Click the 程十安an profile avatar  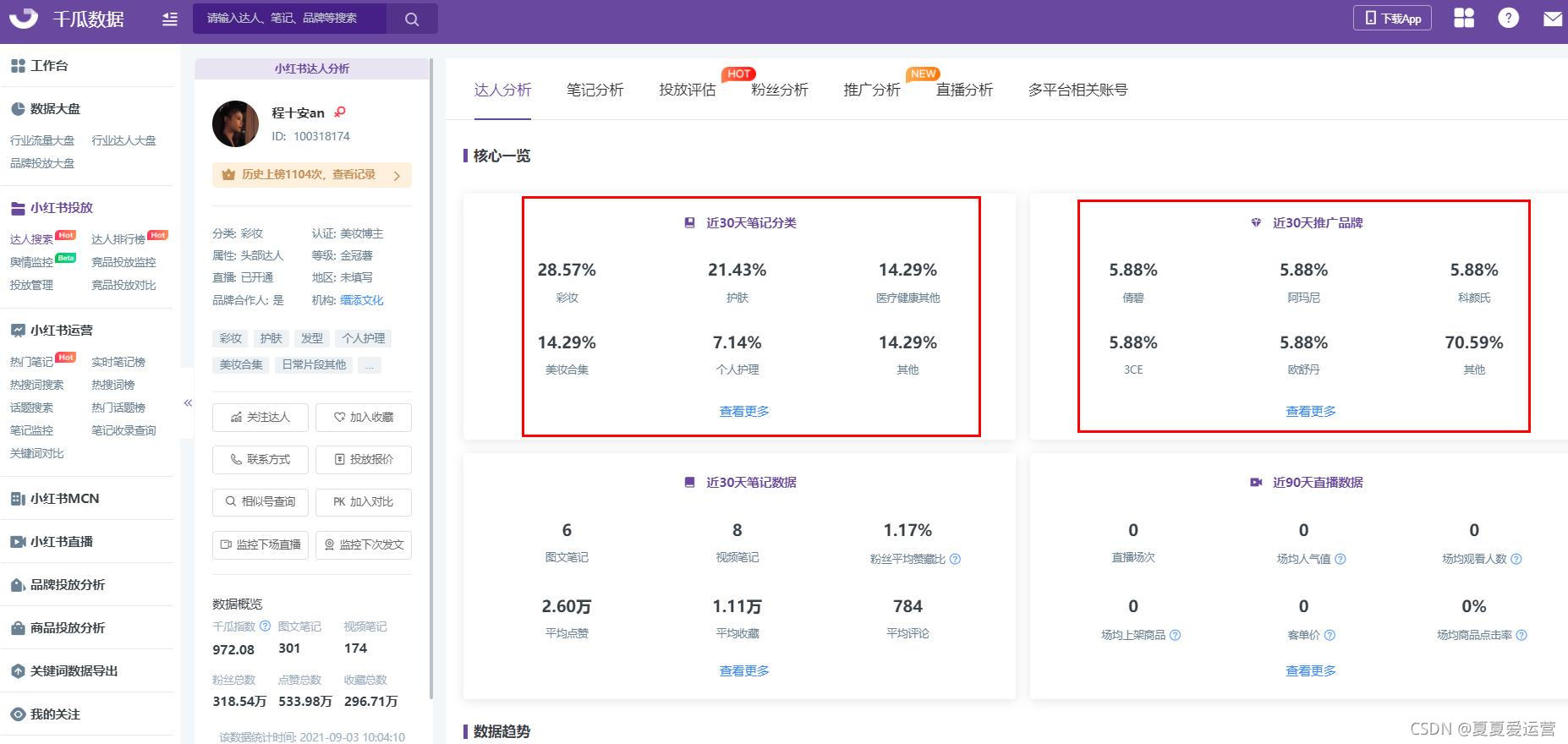[x=235, y=123]
